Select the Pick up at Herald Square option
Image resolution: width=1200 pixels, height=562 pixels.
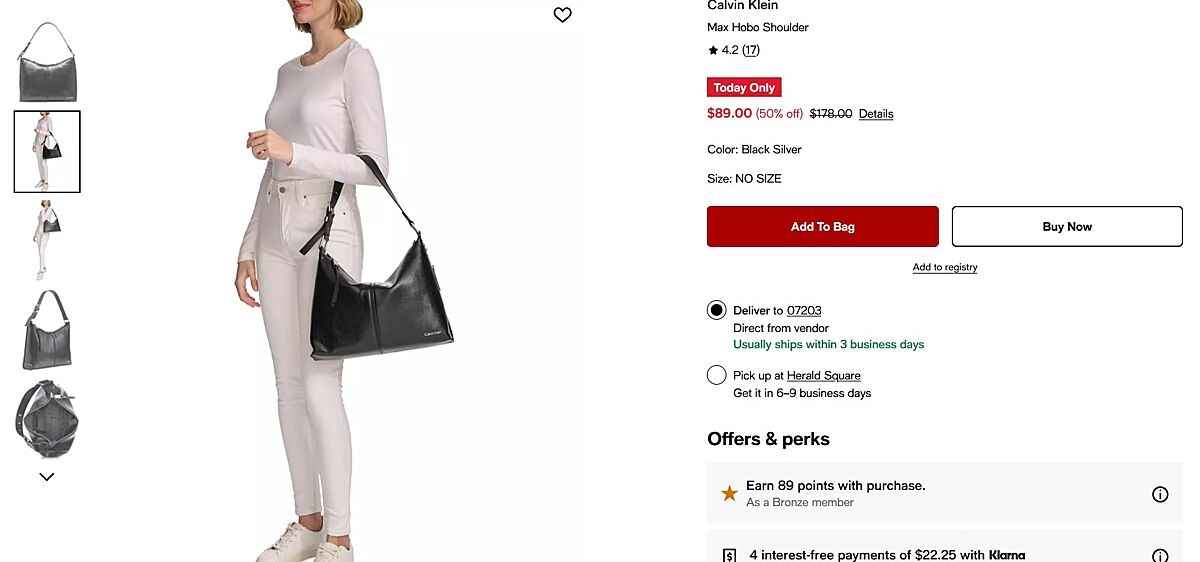point(716,375)
